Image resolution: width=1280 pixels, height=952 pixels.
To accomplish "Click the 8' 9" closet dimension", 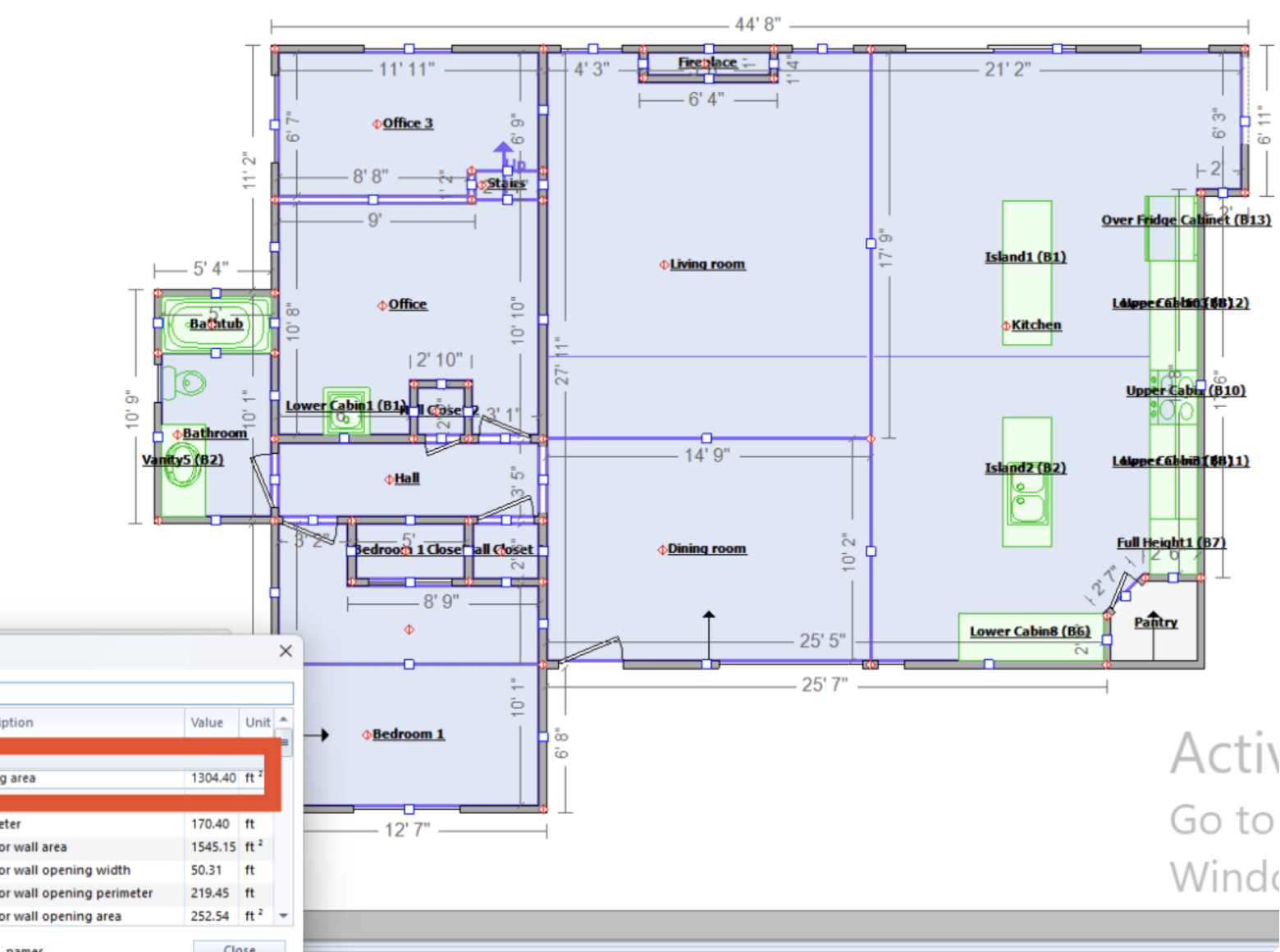I will (x=441, y=602).
